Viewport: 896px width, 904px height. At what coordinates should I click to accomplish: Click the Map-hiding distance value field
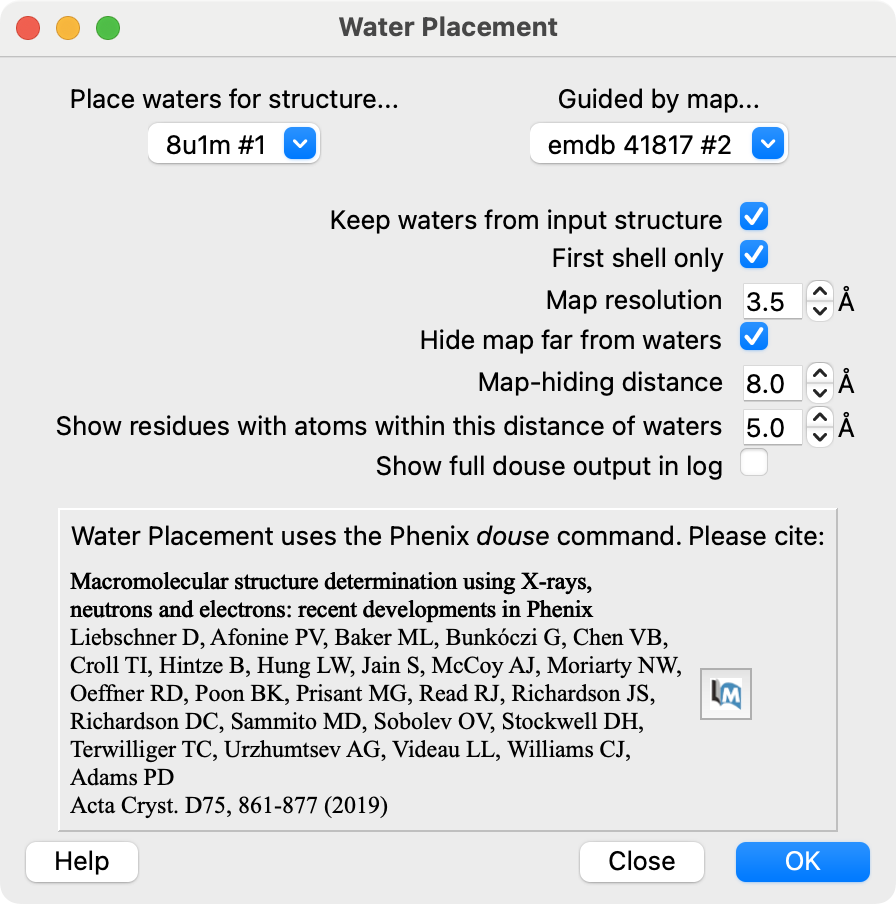tap(772, 383)
